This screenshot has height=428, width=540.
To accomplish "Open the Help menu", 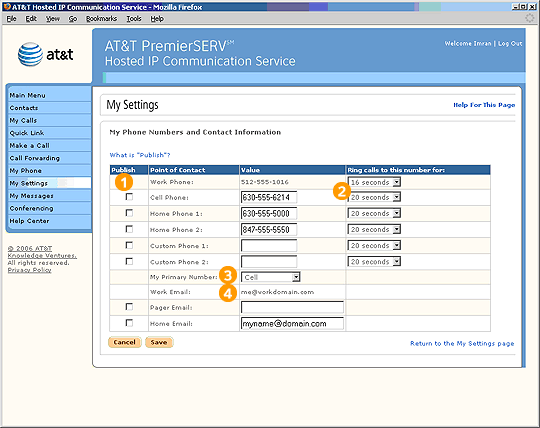I will click(x=157, y=19).
